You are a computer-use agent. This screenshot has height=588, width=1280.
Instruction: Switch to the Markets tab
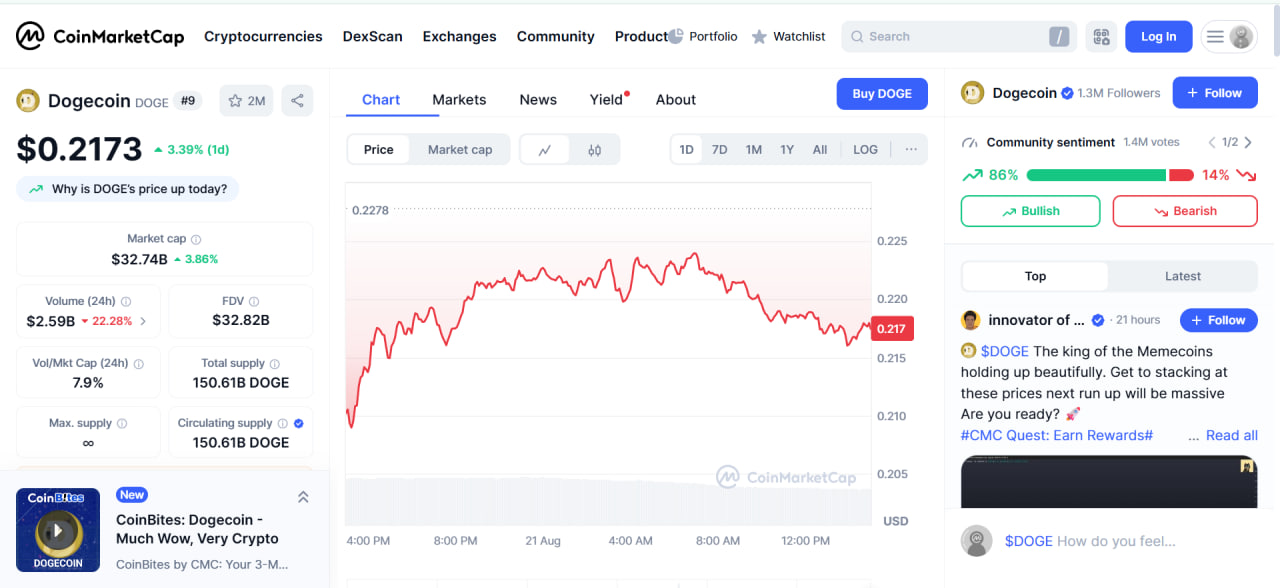(459, 100)
